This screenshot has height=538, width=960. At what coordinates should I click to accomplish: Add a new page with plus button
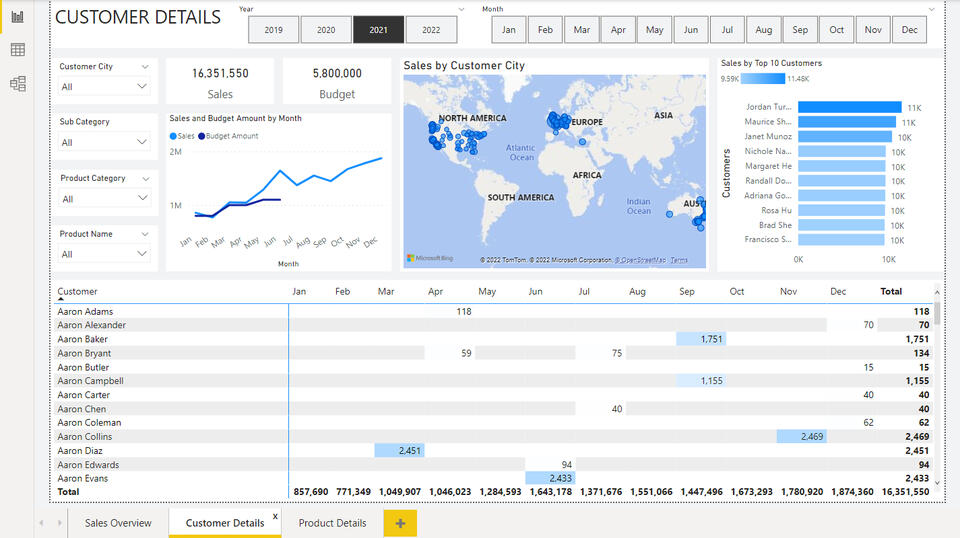(x=400, y=523)
